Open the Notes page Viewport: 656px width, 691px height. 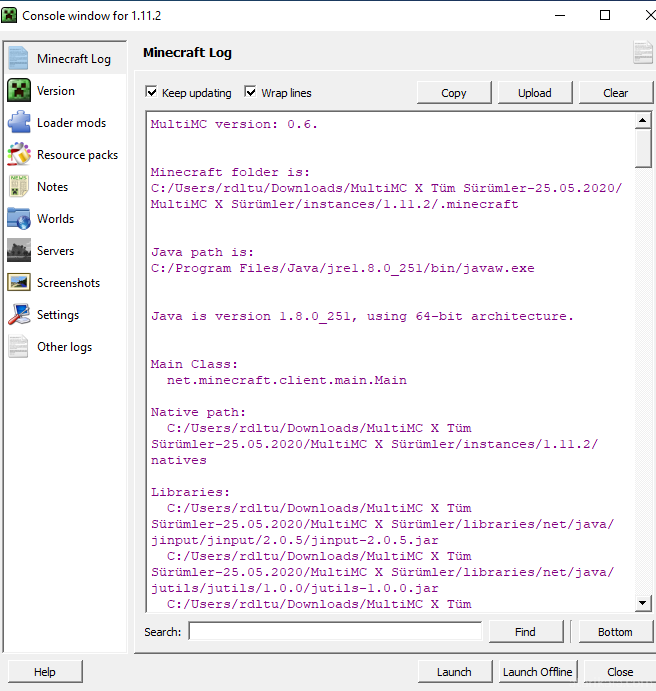coord(66,186)
